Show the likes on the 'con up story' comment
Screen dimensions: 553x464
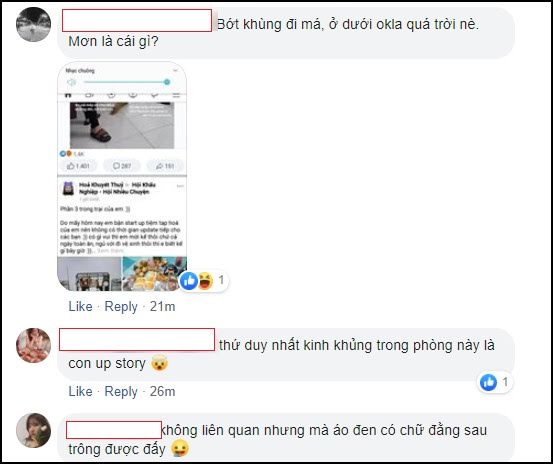pos(495,382)
